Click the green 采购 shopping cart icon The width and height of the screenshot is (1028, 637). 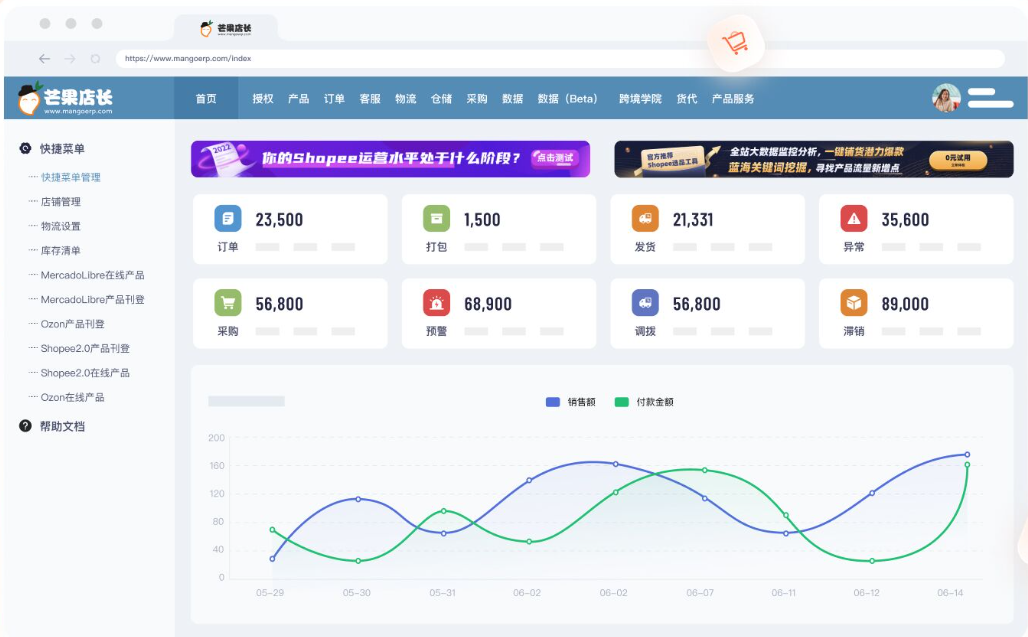[x=228, y=303]
